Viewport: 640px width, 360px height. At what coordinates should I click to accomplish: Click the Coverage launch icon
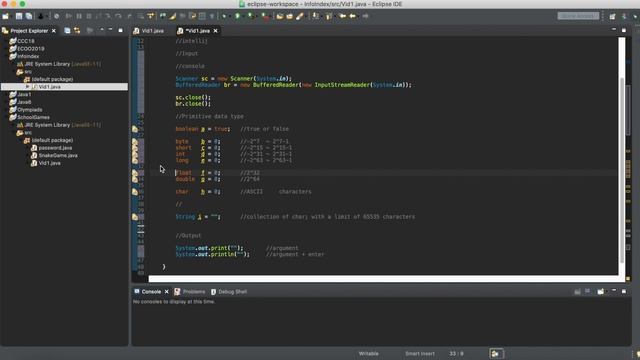(x=251, y=16)
